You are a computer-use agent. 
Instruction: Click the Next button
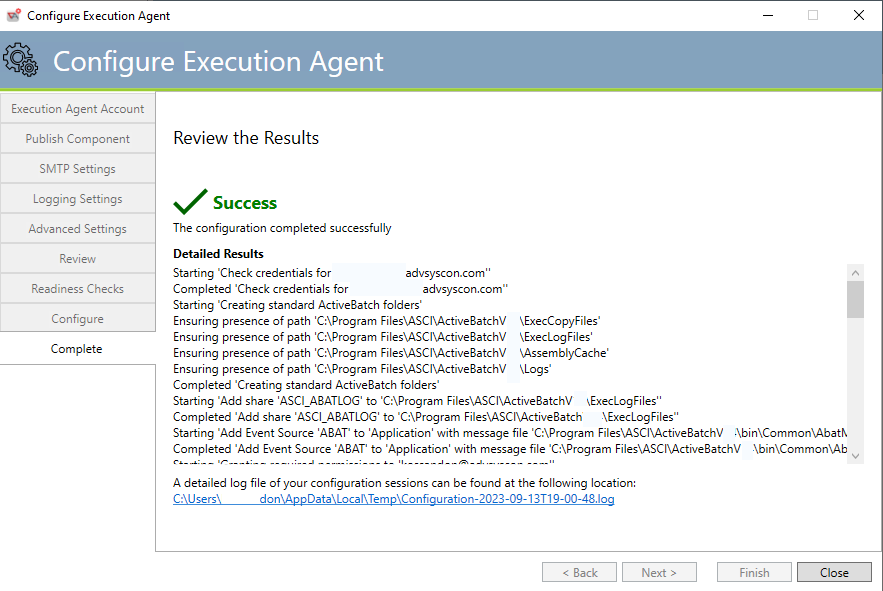point(659,572)
